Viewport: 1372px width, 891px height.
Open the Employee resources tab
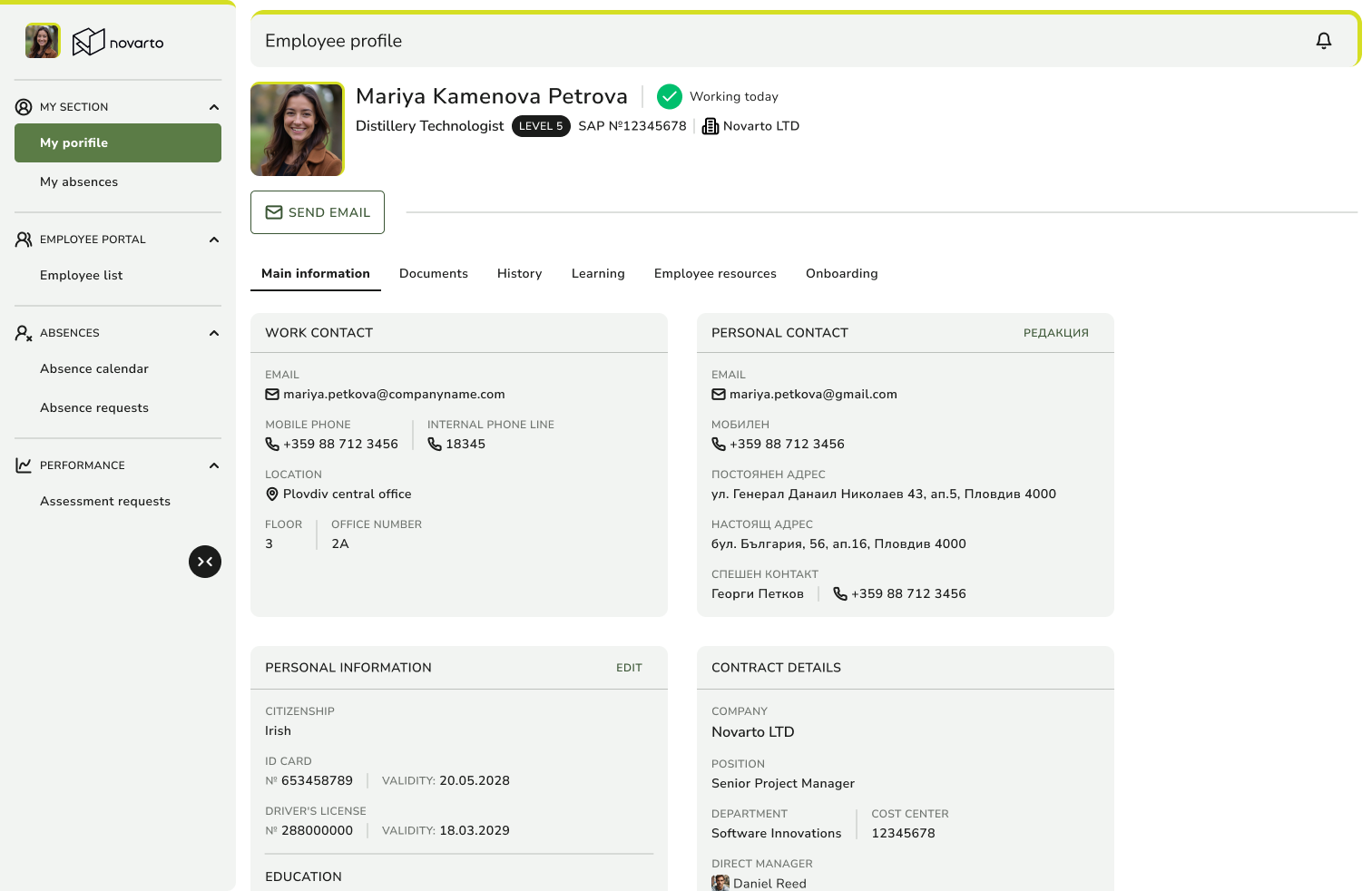point(715,274)
